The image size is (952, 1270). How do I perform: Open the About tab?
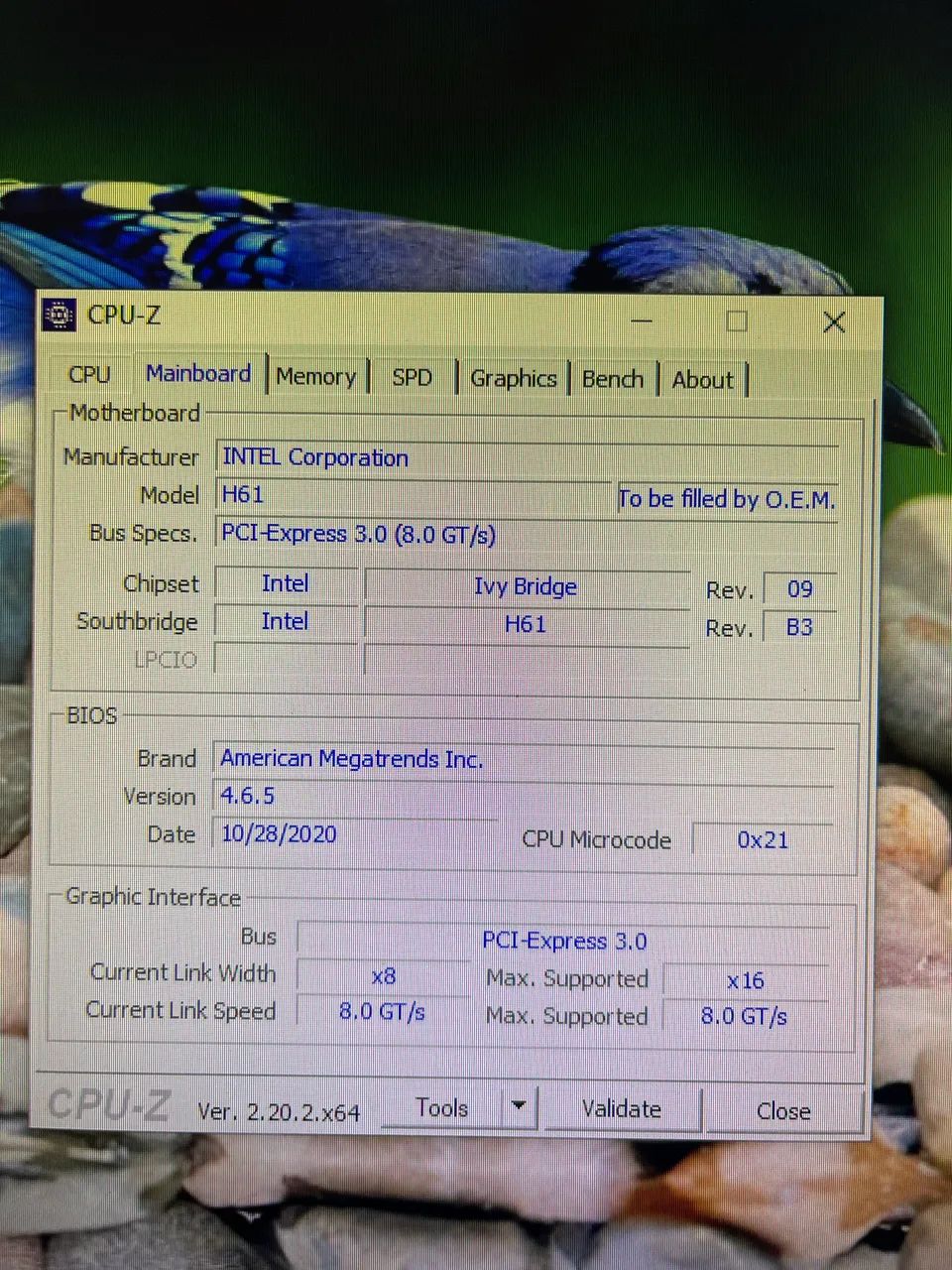pyautogui.click(x=702, y=380)
